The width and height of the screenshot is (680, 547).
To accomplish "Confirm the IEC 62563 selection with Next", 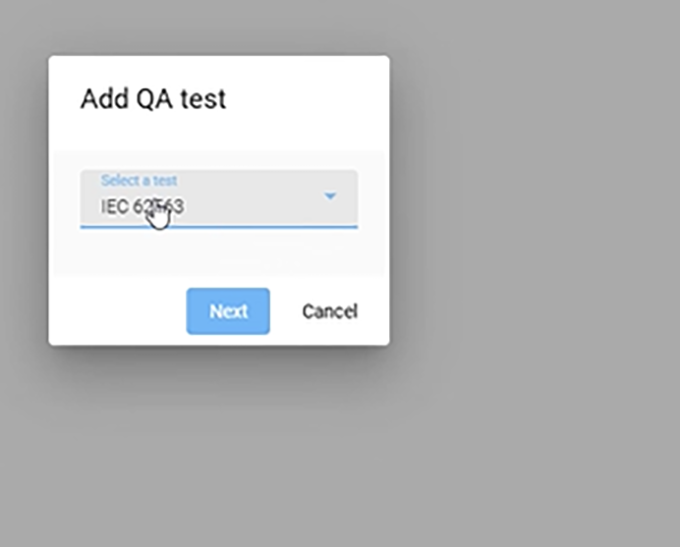I will pyautogui.click(x=228, y=311).
